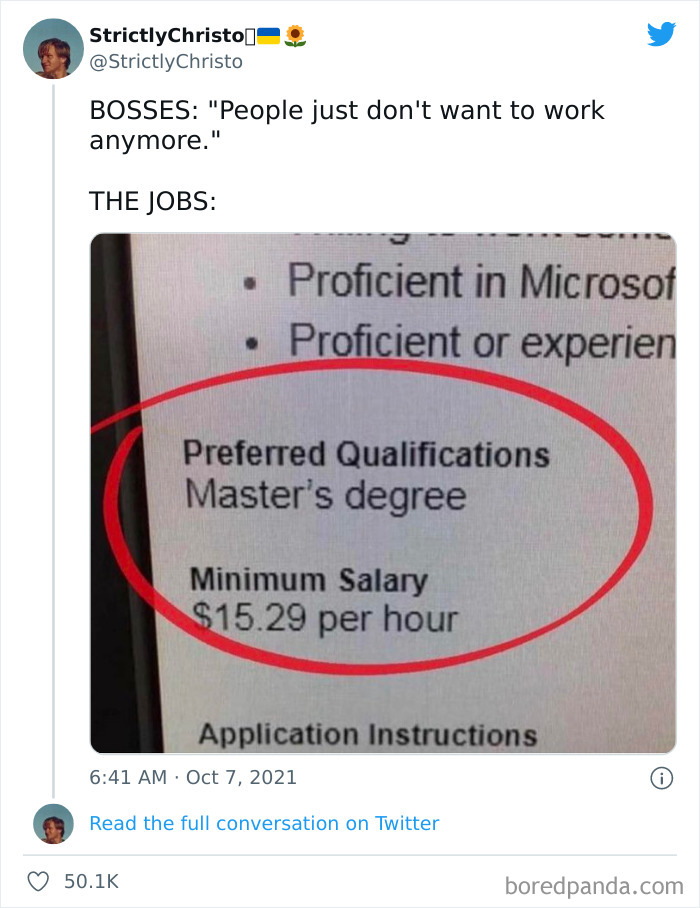Click "Preferred Qualifications" heading in the photo
Screen dimensions: 700x908
pos(366,455)
